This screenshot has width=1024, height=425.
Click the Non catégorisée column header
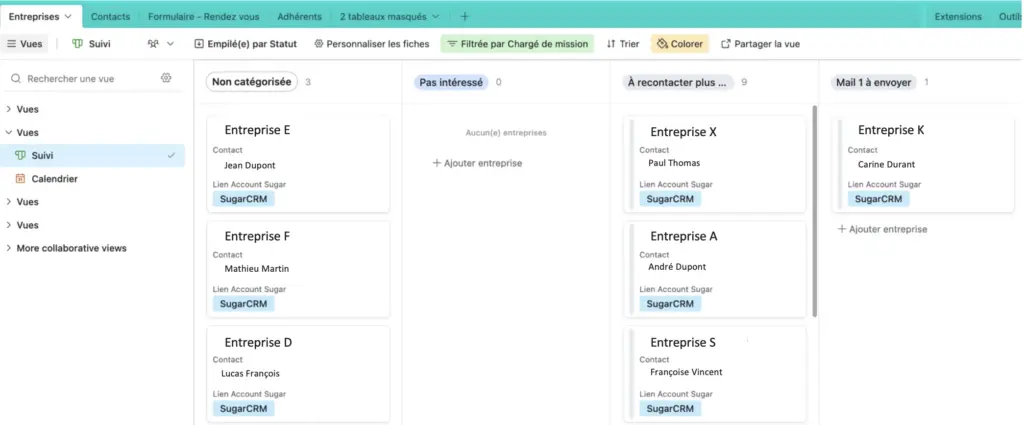(251, 82)
